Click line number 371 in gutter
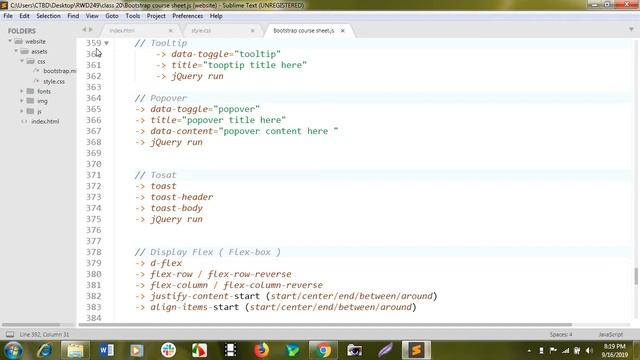The height and width of the screenshot is (360, 640). pos(93,175)
